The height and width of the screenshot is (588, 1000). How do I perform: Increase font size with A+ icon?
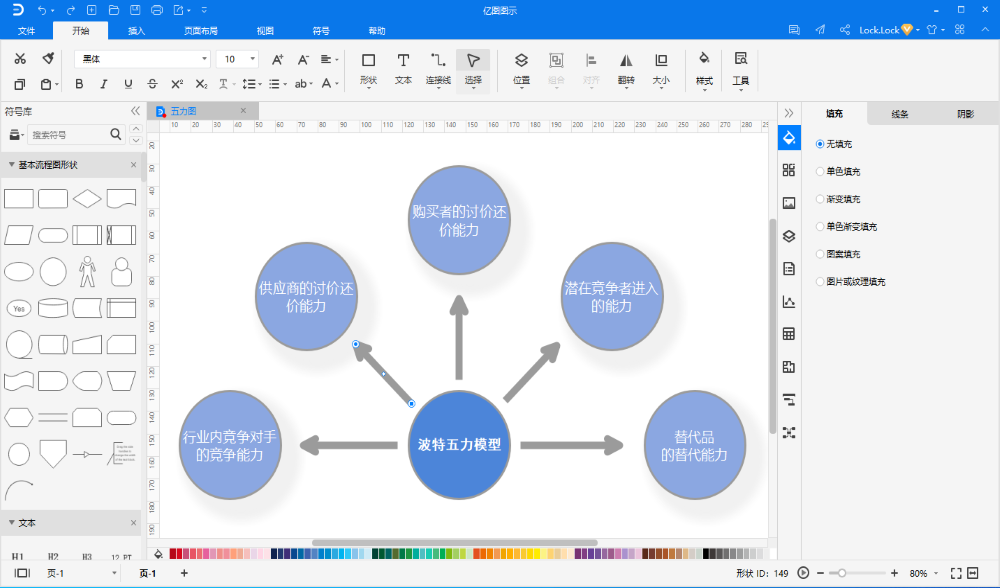click(277, 59)
